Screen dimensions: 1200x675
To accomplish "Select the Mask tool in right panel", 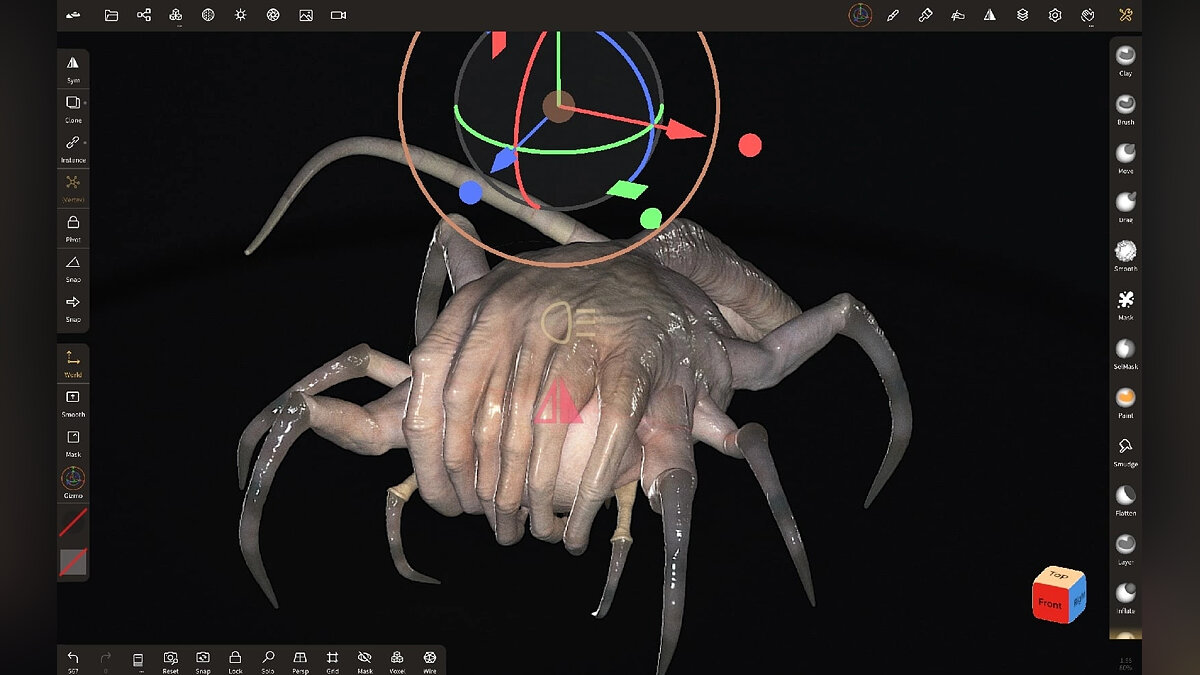I will coord(1126,304).
